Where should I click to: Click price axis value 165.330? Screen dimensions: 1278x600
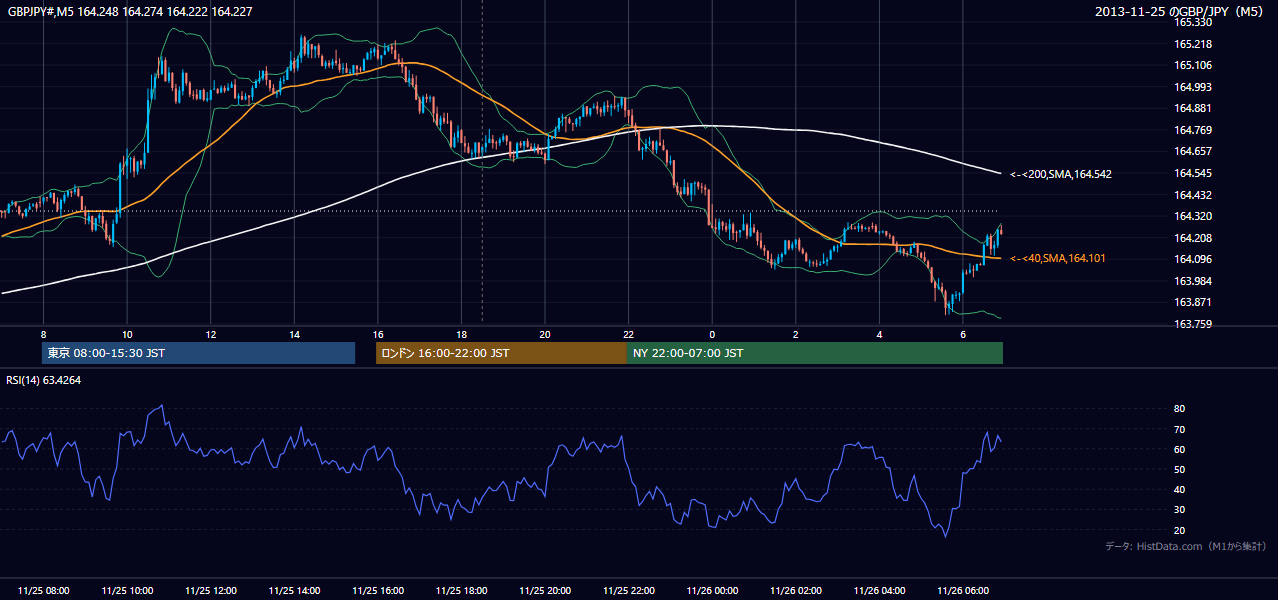[x=1192, y=22]
